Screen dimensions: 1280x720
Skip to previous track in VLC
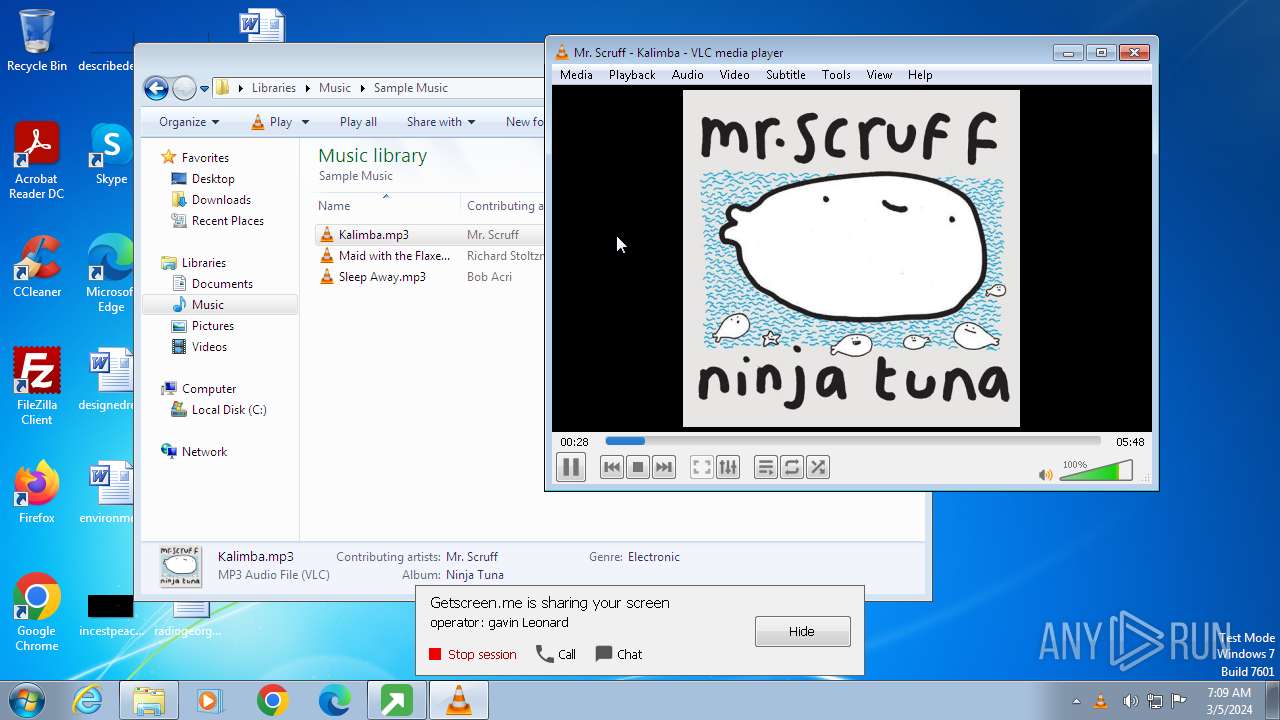(612, 467)
